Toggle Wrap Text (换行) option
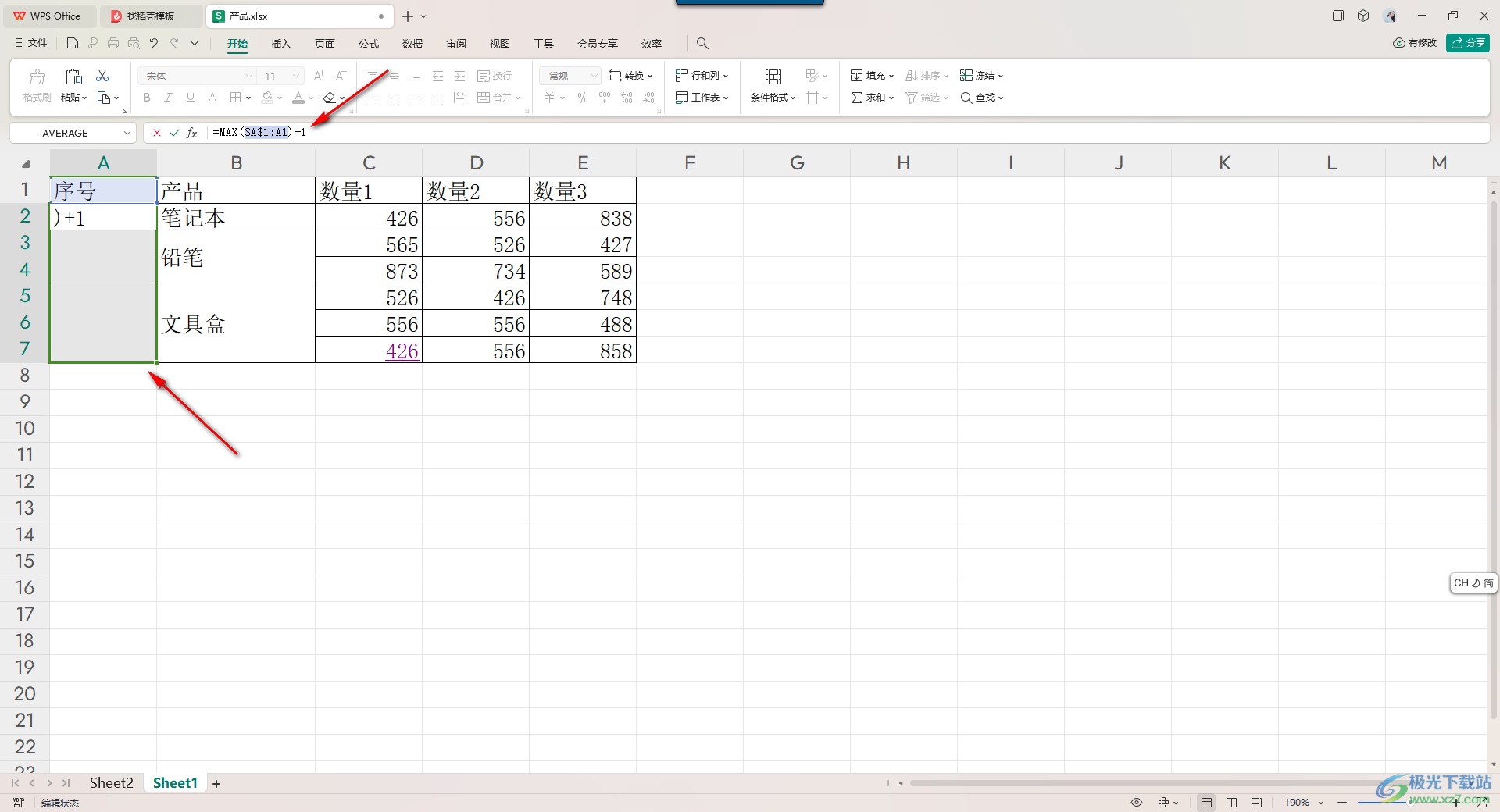1500x812 pixels. (495, 76)
